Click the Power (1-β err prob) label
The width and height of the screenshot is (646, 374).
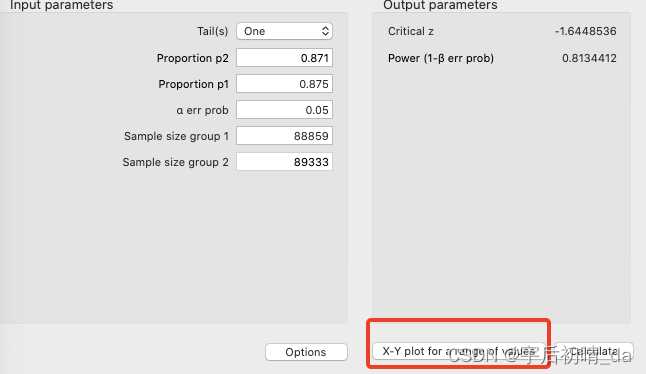point(441,58)
